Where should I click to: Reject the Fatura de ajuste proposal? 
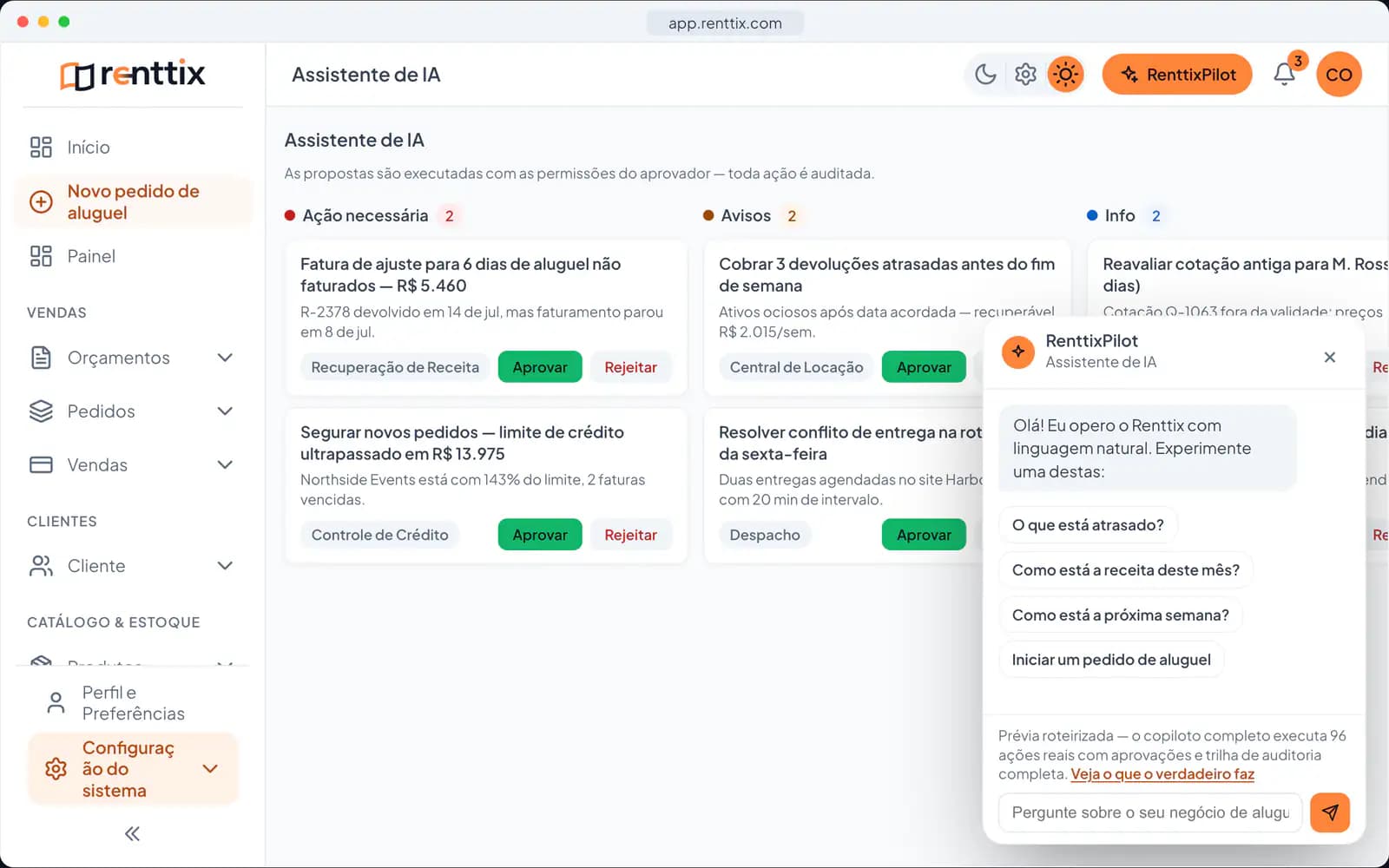[x=630, y=367]
